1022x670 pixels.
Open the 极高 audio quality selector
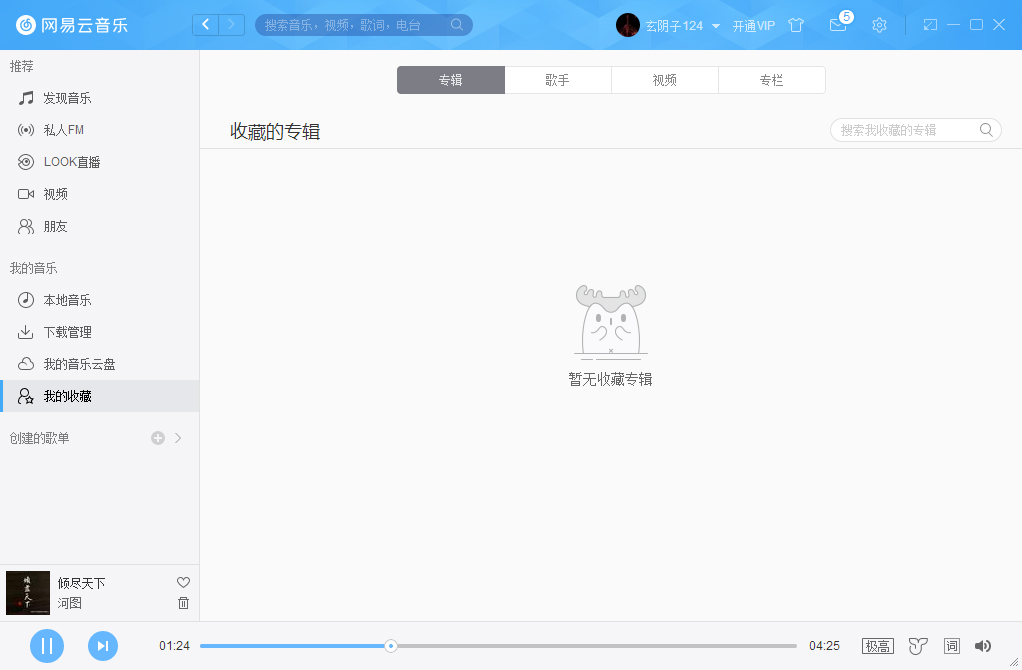[876, 646]
